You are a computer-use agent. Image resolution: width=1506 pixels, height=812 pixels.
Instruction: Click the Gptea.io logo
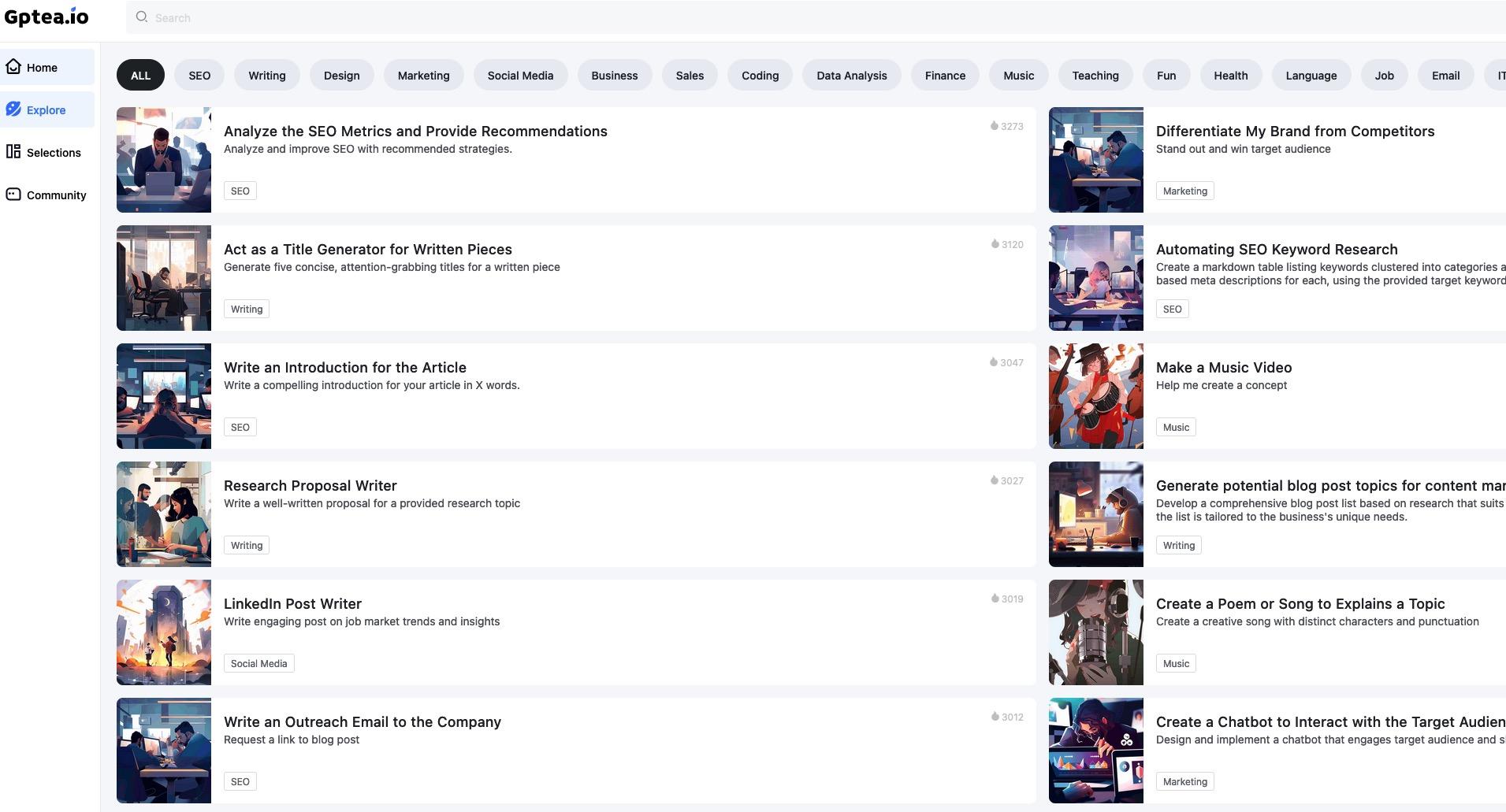coord(46,17)
